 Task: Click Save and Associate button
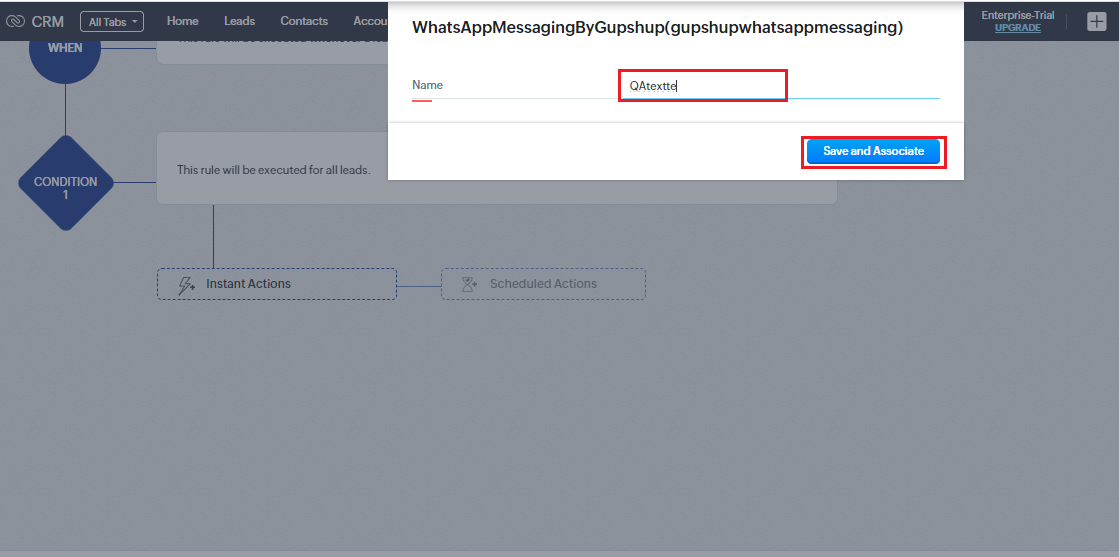(874, 151)
